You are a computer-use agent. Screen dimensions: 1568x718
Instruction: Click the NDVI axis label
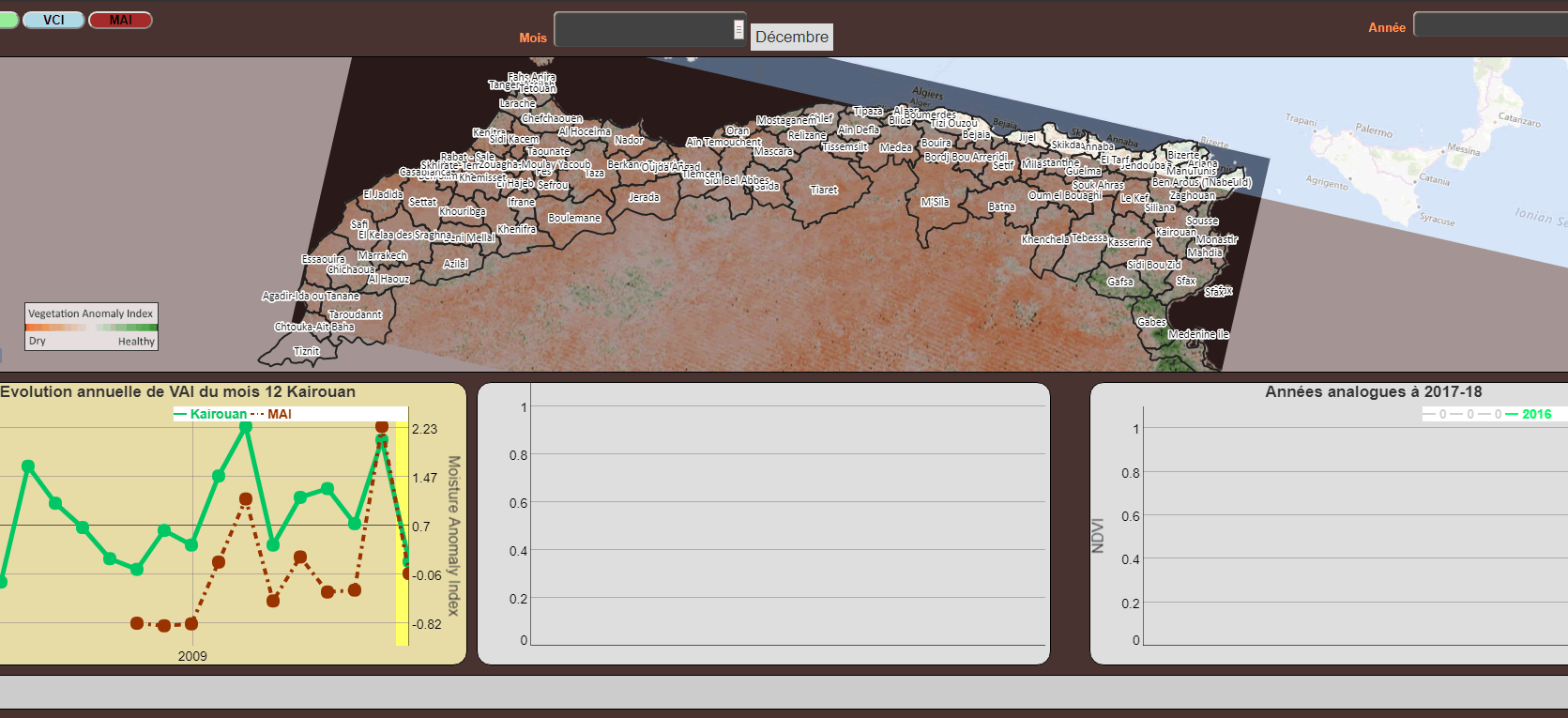point(1098,536)
